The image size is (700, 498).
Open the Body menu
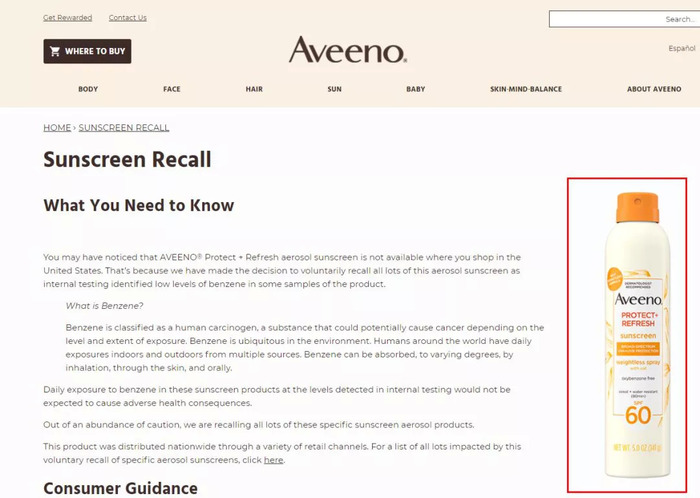(88, 89)
